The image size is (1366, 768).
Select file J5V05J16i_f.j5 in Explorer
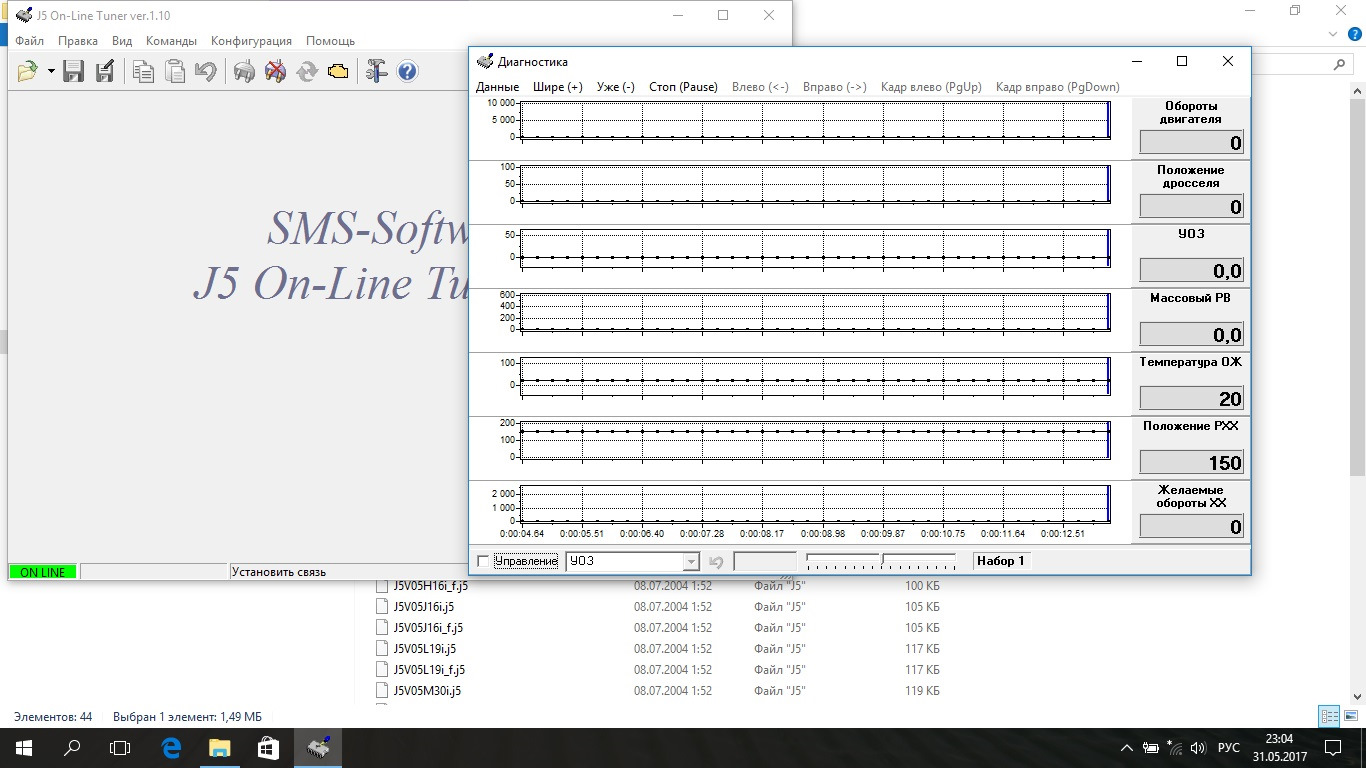pyautogui.click(x=429, y=628)
